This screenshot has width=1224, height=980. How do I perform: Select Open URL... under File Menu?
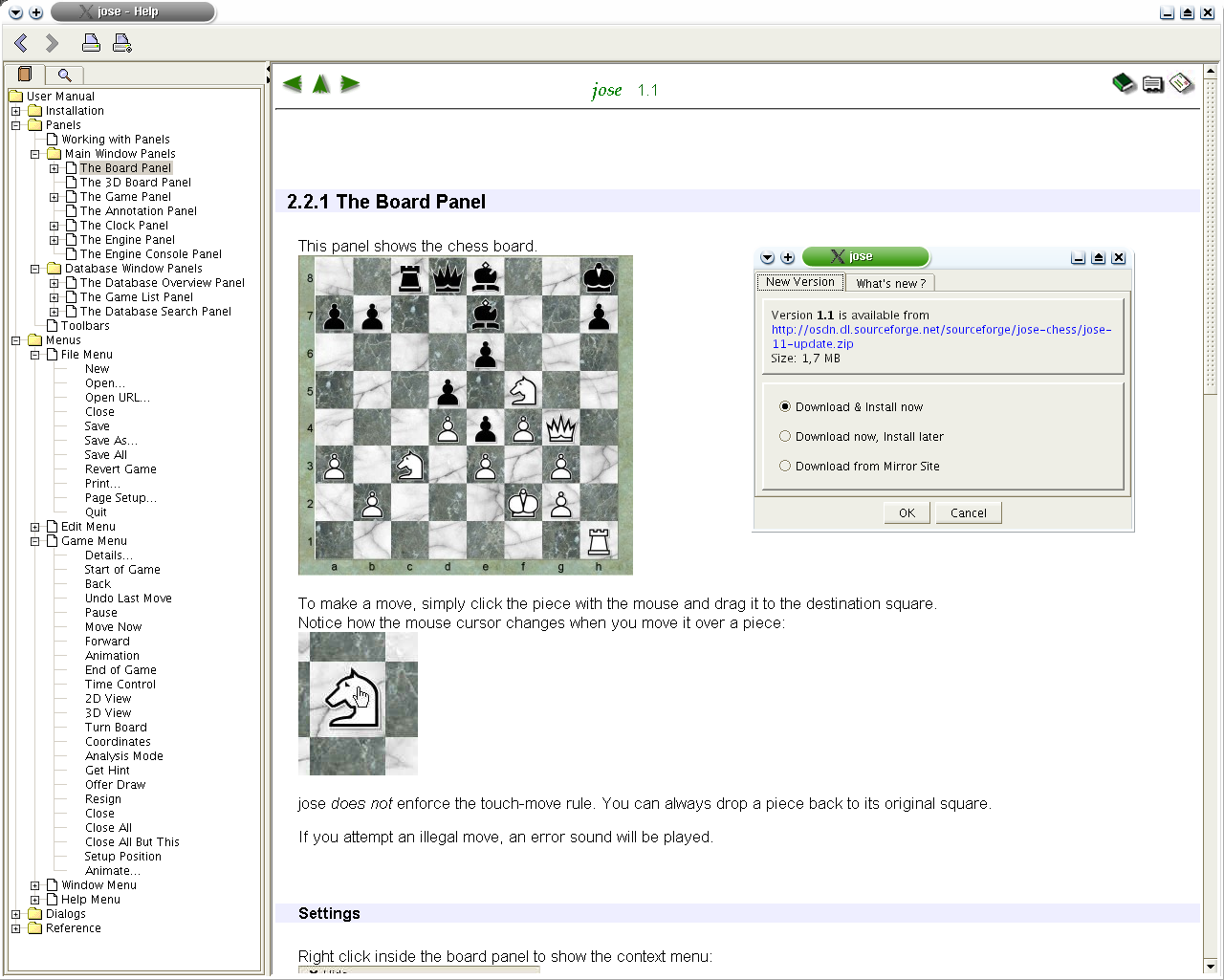(x=118, y=398)
